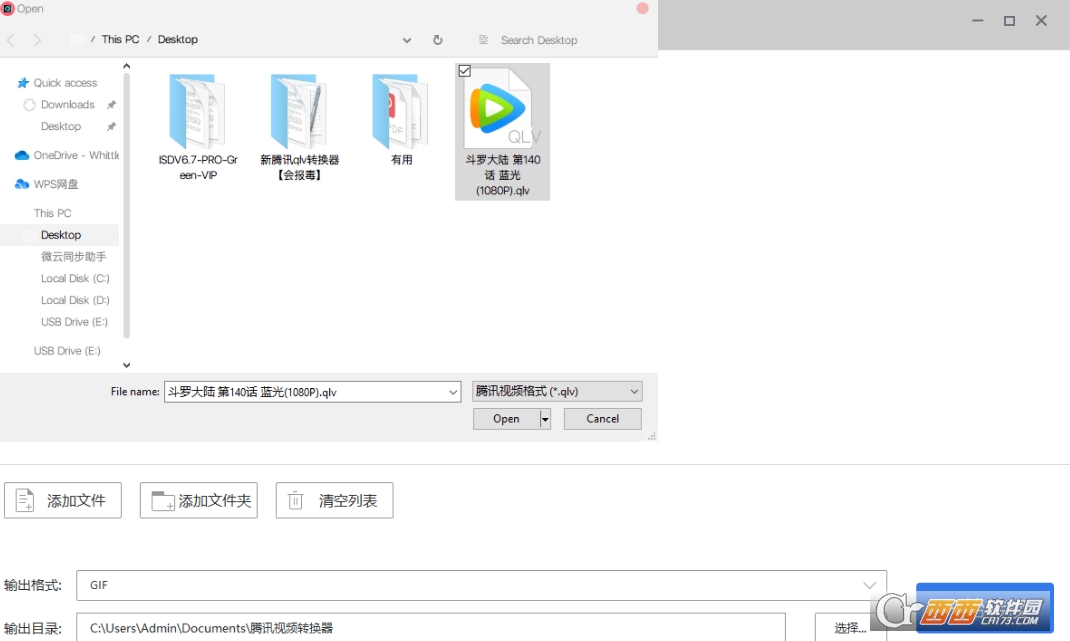Viewport: 1070px width, 641px height.
Task: Click the Cancel button
Action: point(602,419)
